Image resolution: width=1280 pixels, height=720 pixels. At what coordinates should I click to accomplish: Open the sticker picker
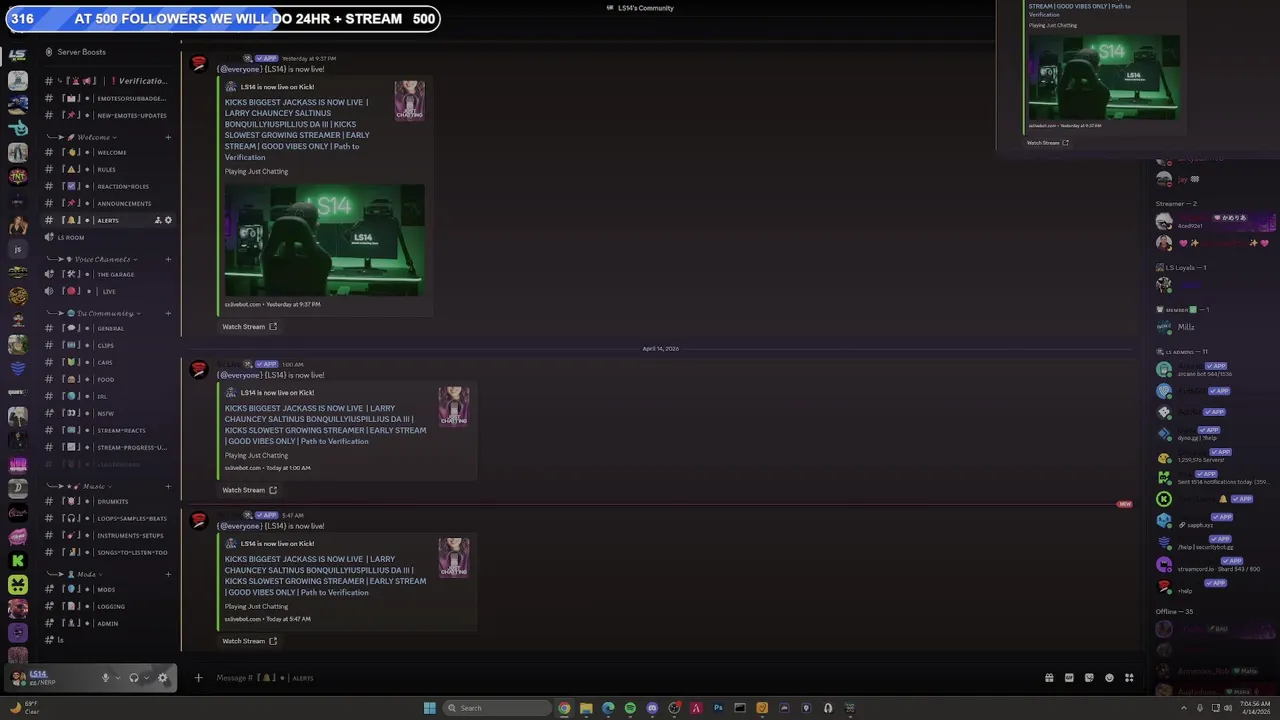click(1089, 678)
